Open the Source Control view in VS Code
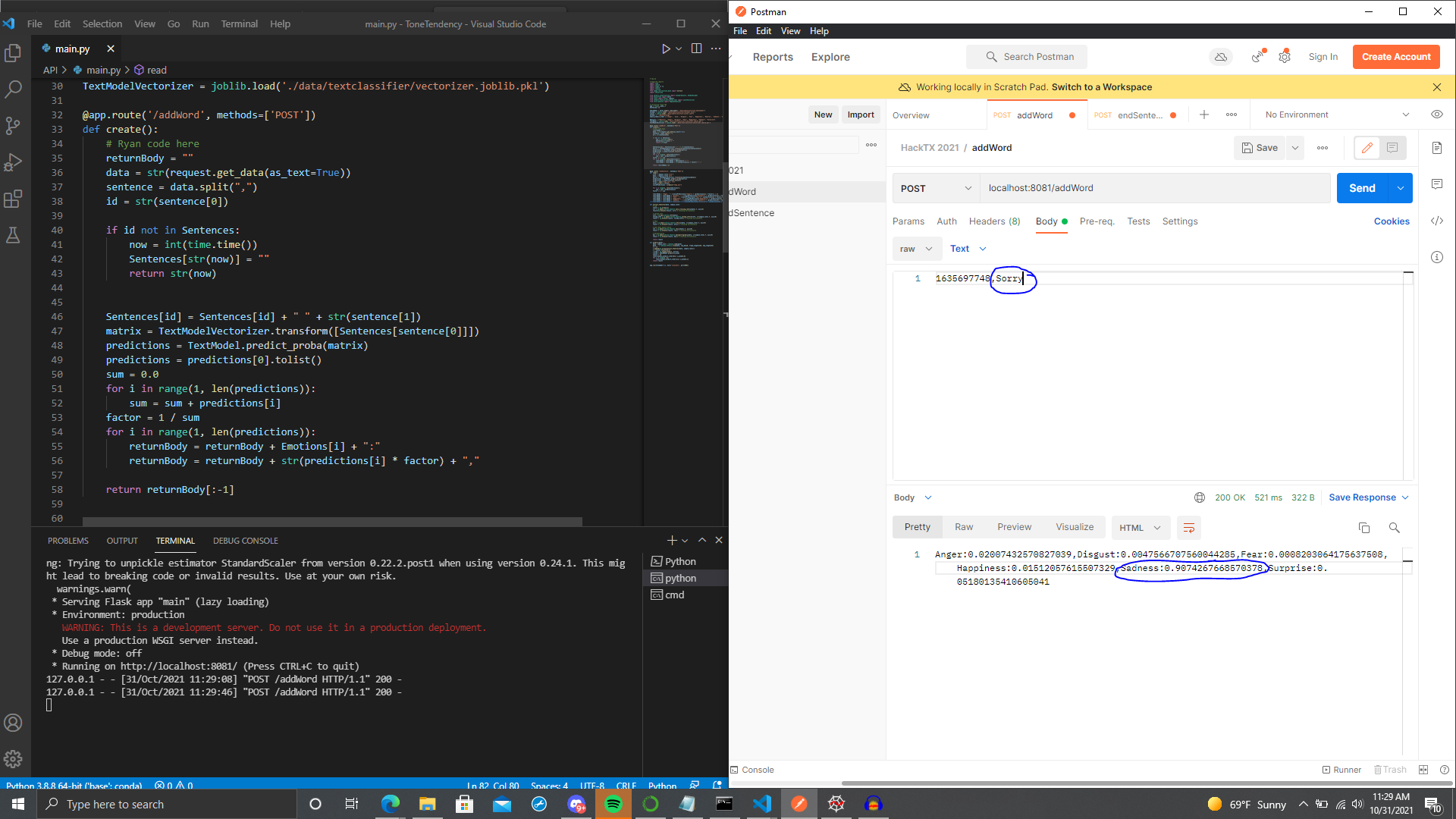This screenshot has height=819, width=1456. pos(13,126)
